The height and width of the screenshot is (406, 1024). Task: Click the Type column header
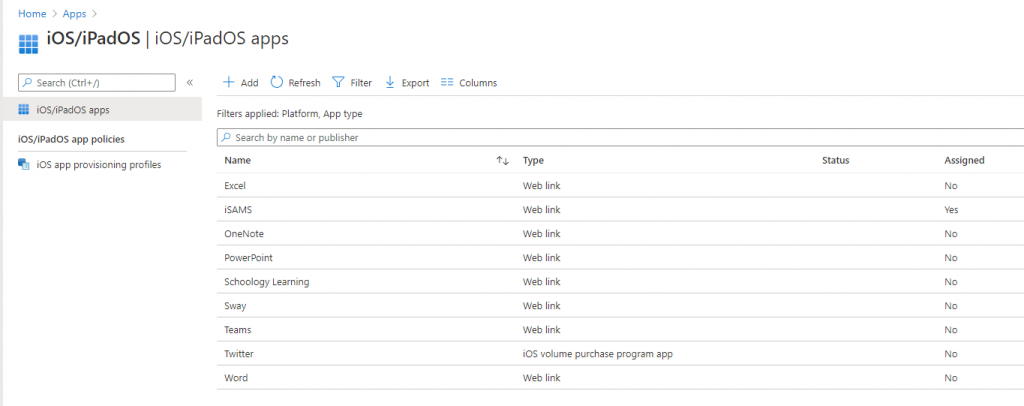click(x=533, y=160)
